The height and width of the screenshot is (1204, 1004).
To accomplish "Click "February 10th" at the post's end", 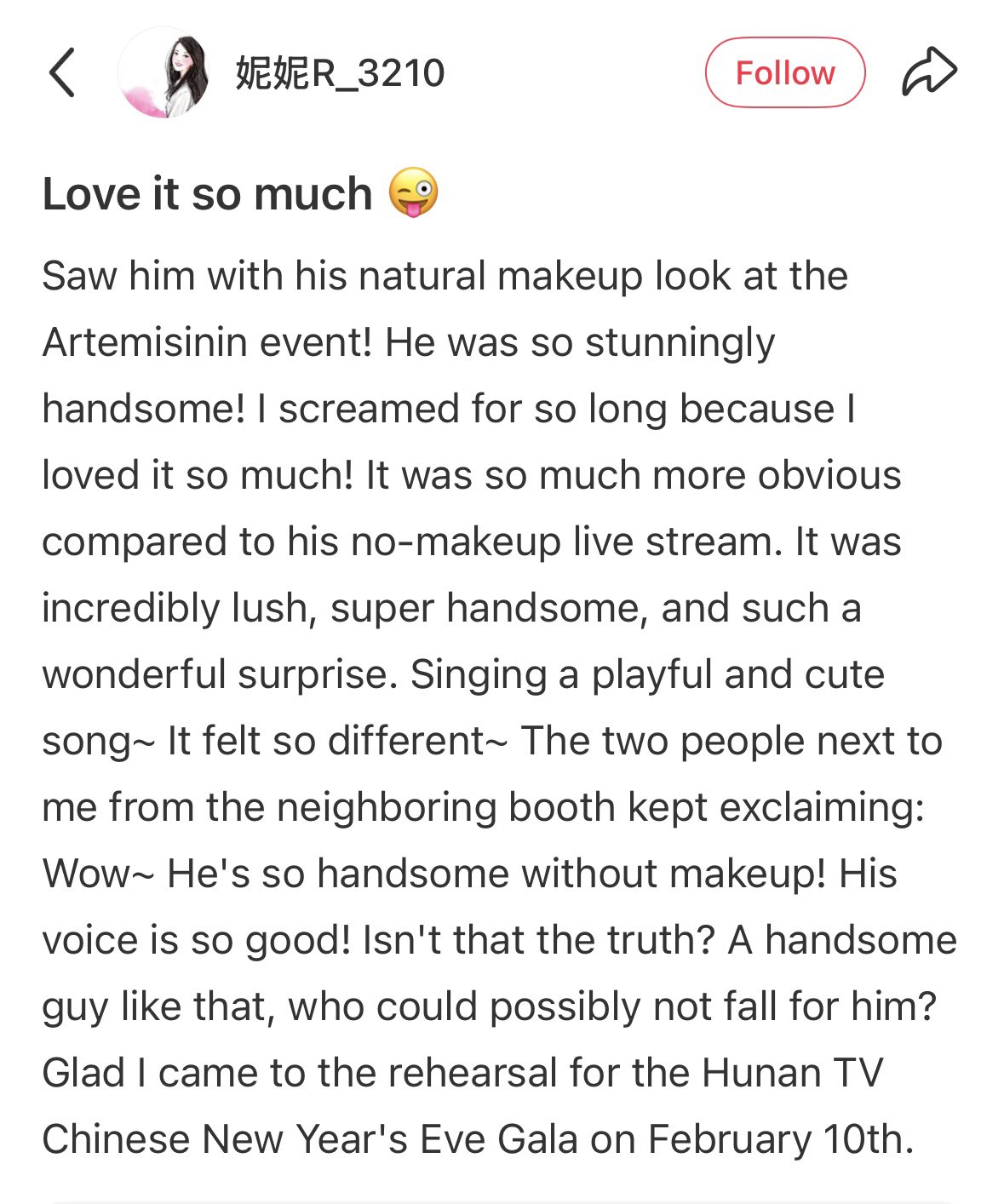I will point(780,1139).
